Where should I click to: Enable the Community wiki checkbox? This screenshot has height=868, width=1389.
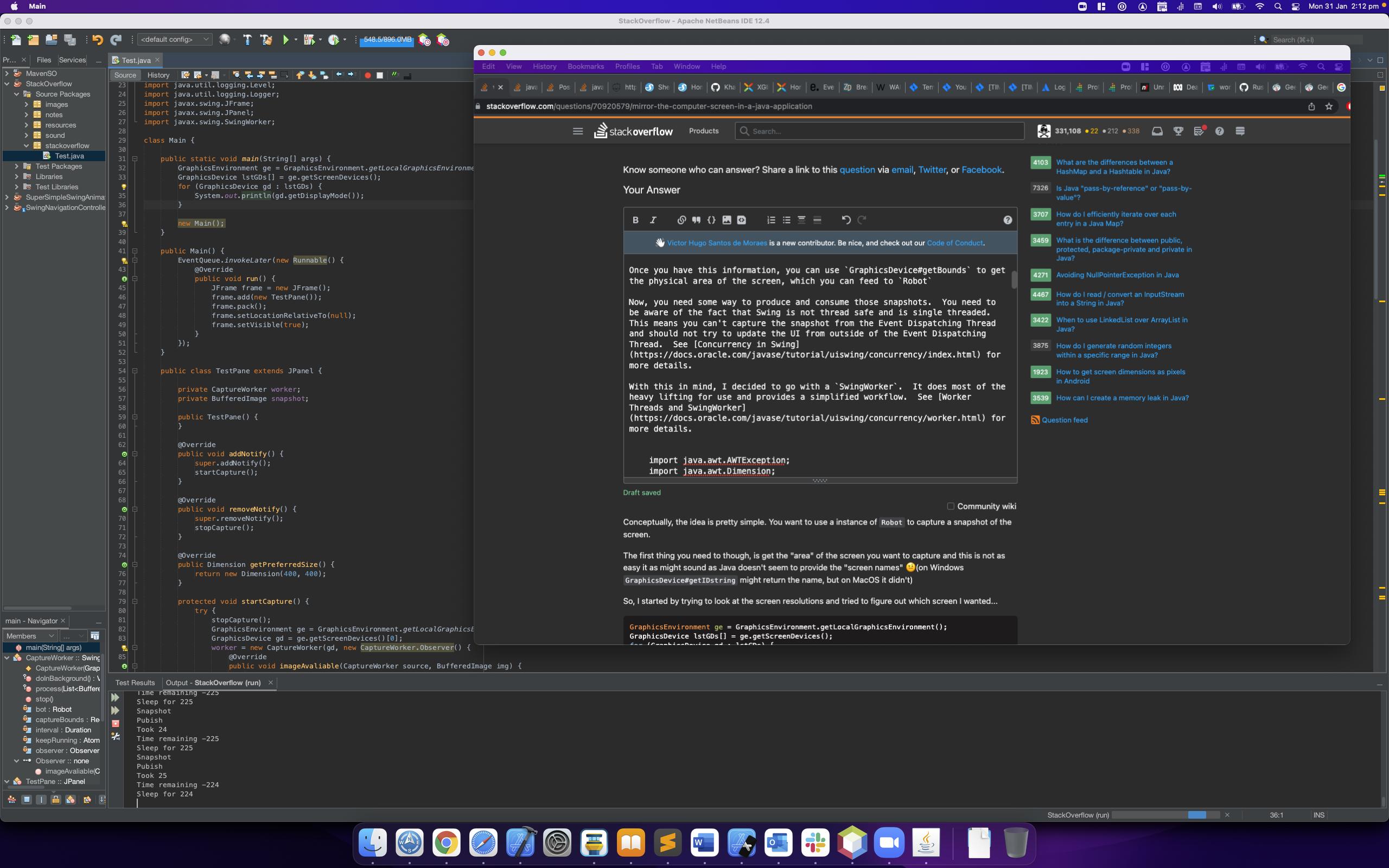click(x=951, y=506)
